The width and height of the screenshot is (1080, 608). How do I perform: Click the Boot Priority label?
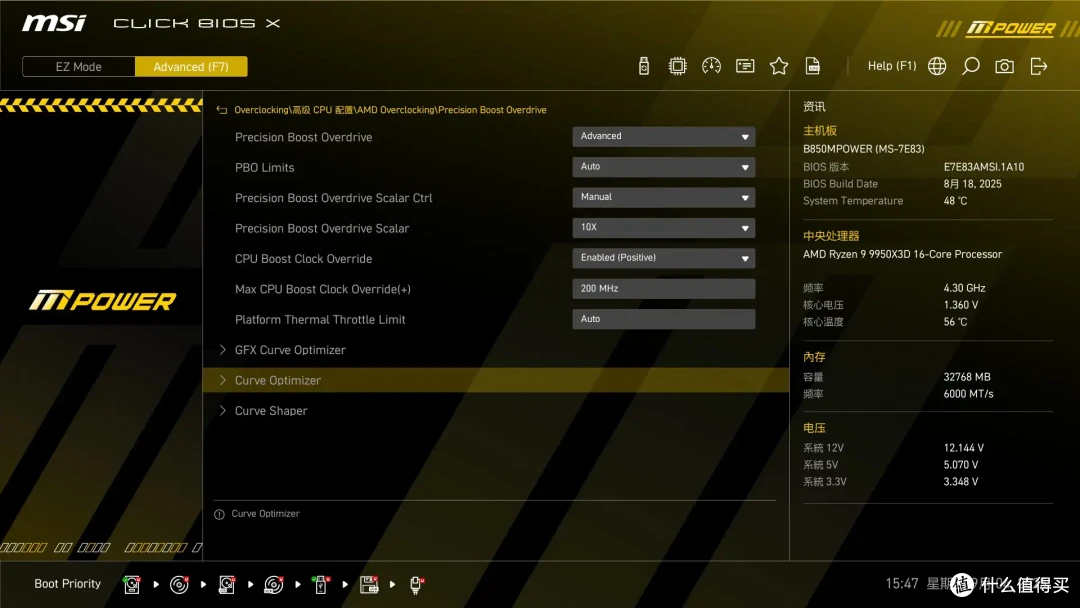[x=68, y=584]
